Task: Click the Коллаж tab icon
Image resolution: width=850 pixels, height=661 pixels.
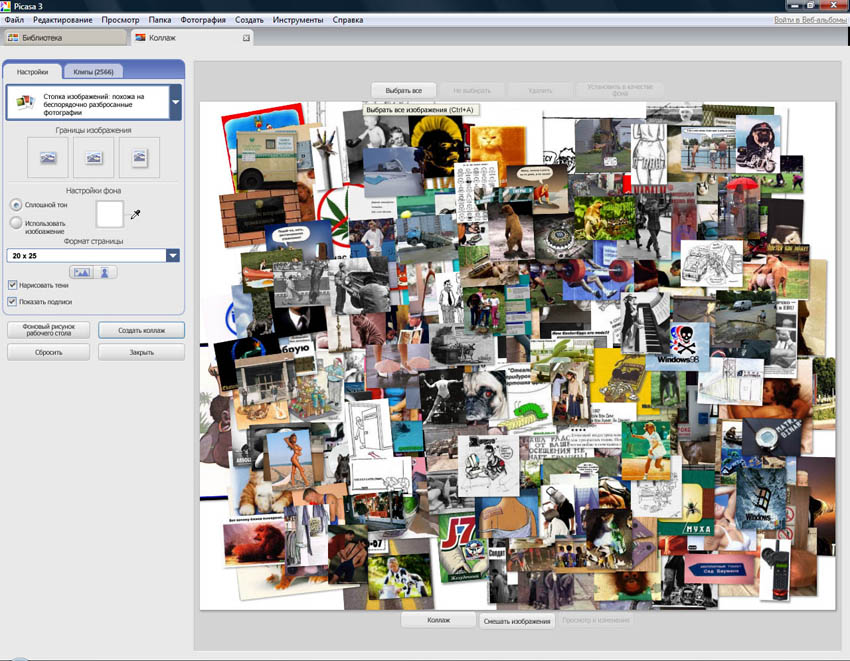Action: (x=140, y=37)
